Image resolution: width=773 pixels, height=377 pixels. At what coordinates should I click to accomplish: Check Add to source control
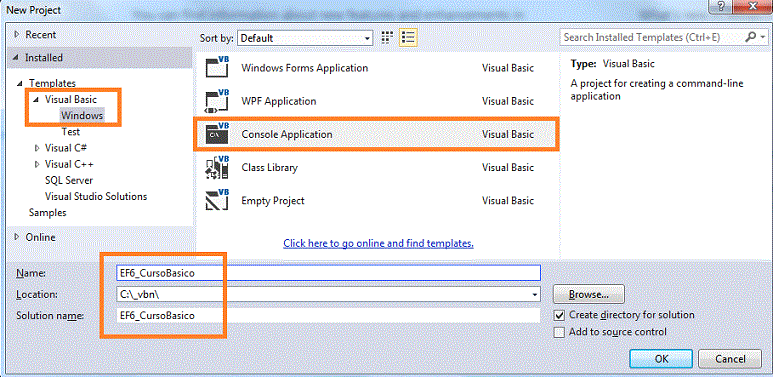pyautogui.click(x=559, y=332)
